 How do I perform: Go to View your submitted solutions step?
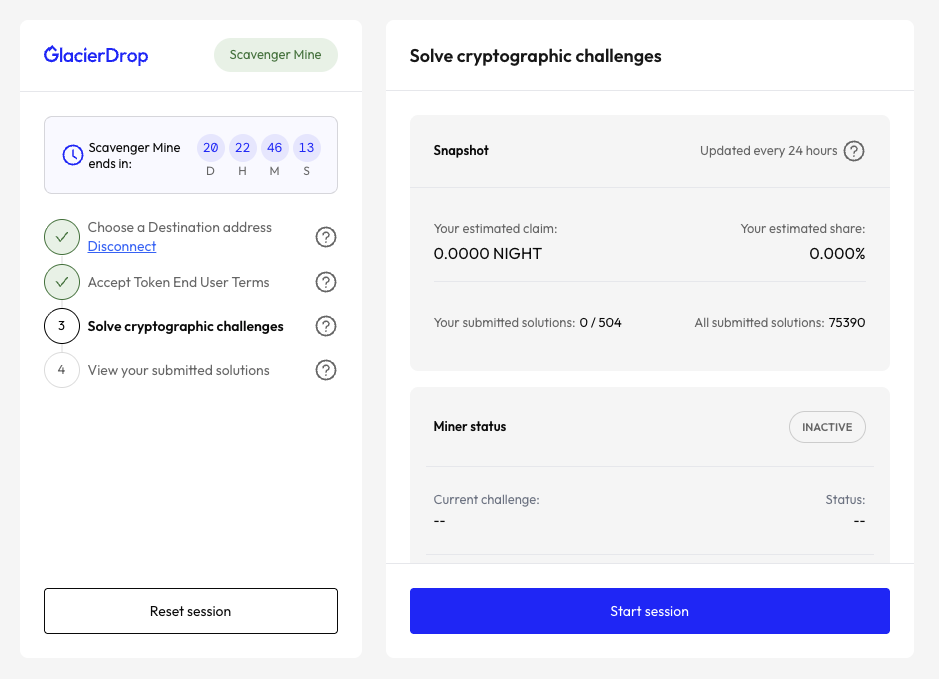[x=179, y=370]
